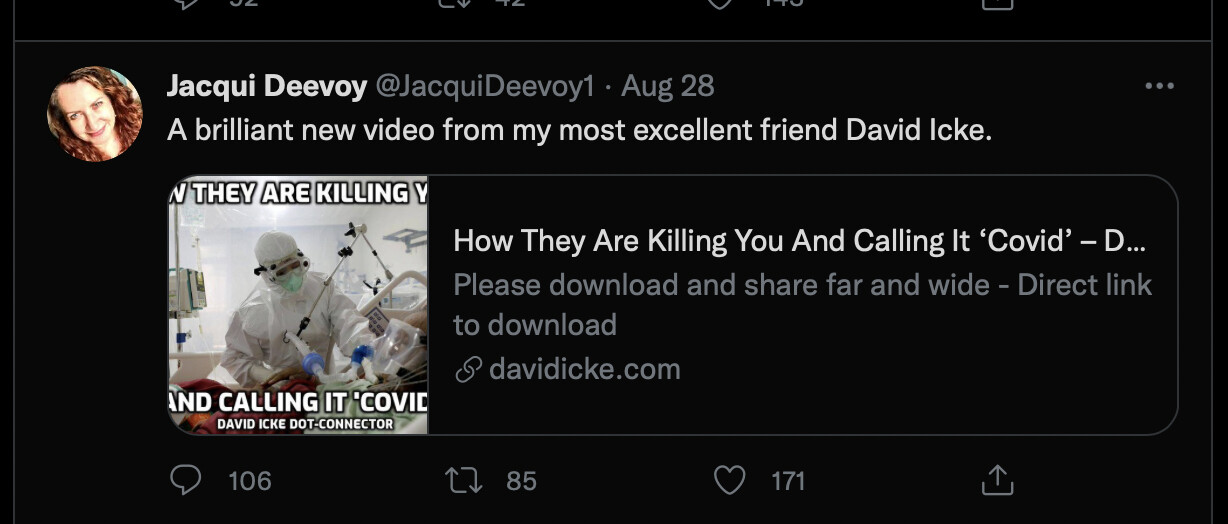Click the 85 retweets count
The width and height of the screenshot is (1228, 524).
point(521,481)
